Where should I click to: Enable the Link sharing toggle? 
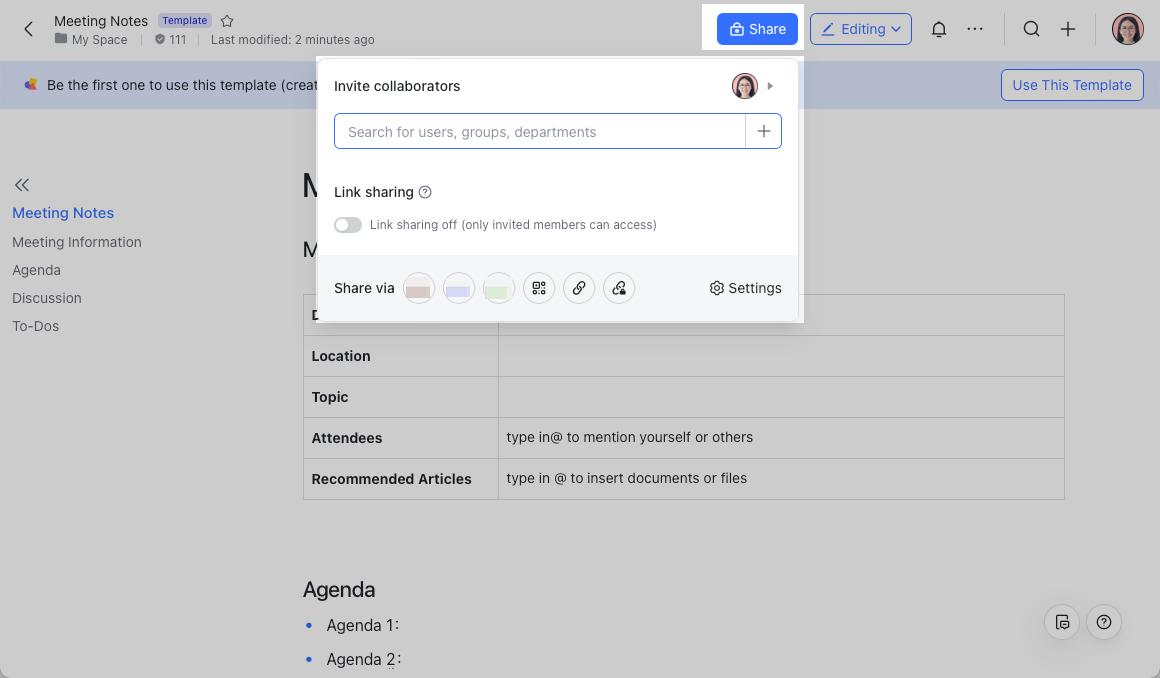(348, 225)
